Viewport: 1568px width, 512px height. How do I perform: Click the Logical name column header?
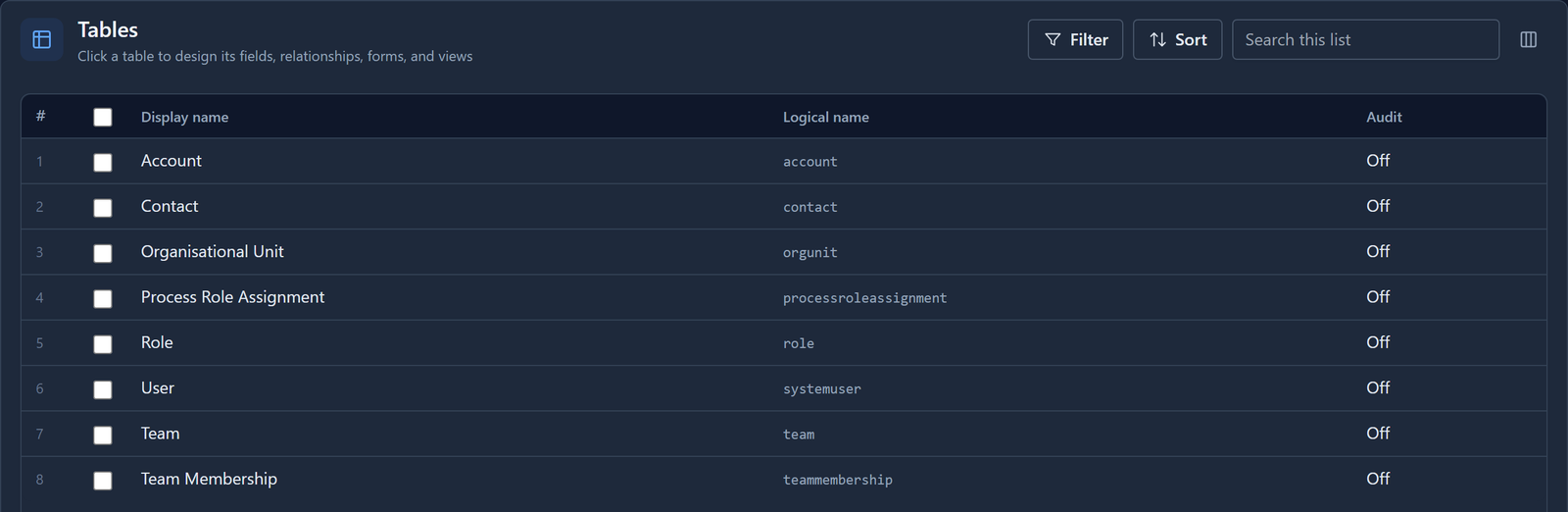click(x=825, y=117)
